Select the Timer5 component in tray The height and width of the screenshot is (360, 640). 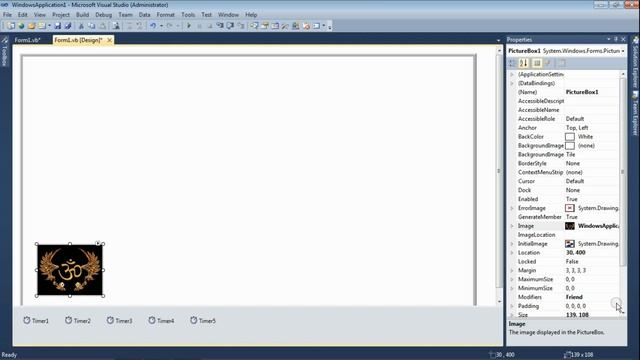coord(203,321)
